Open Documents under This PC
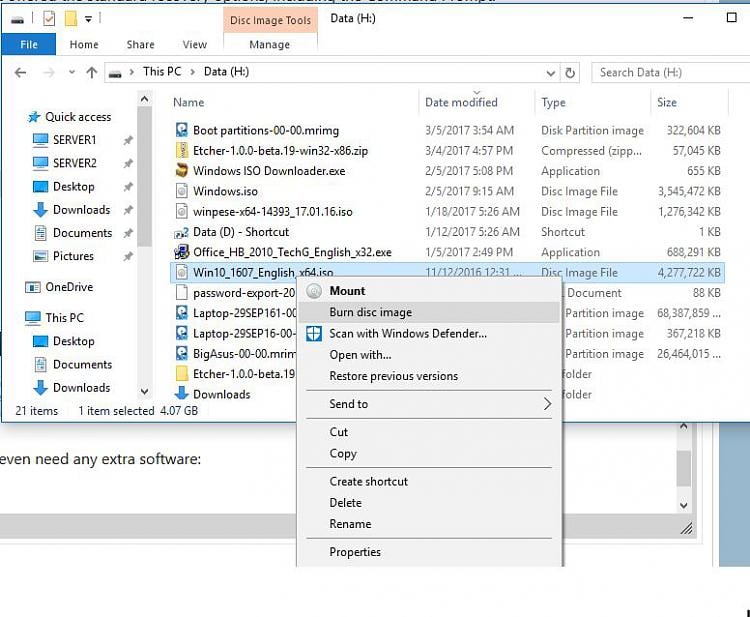750x617 pixels. coord(82,364)
